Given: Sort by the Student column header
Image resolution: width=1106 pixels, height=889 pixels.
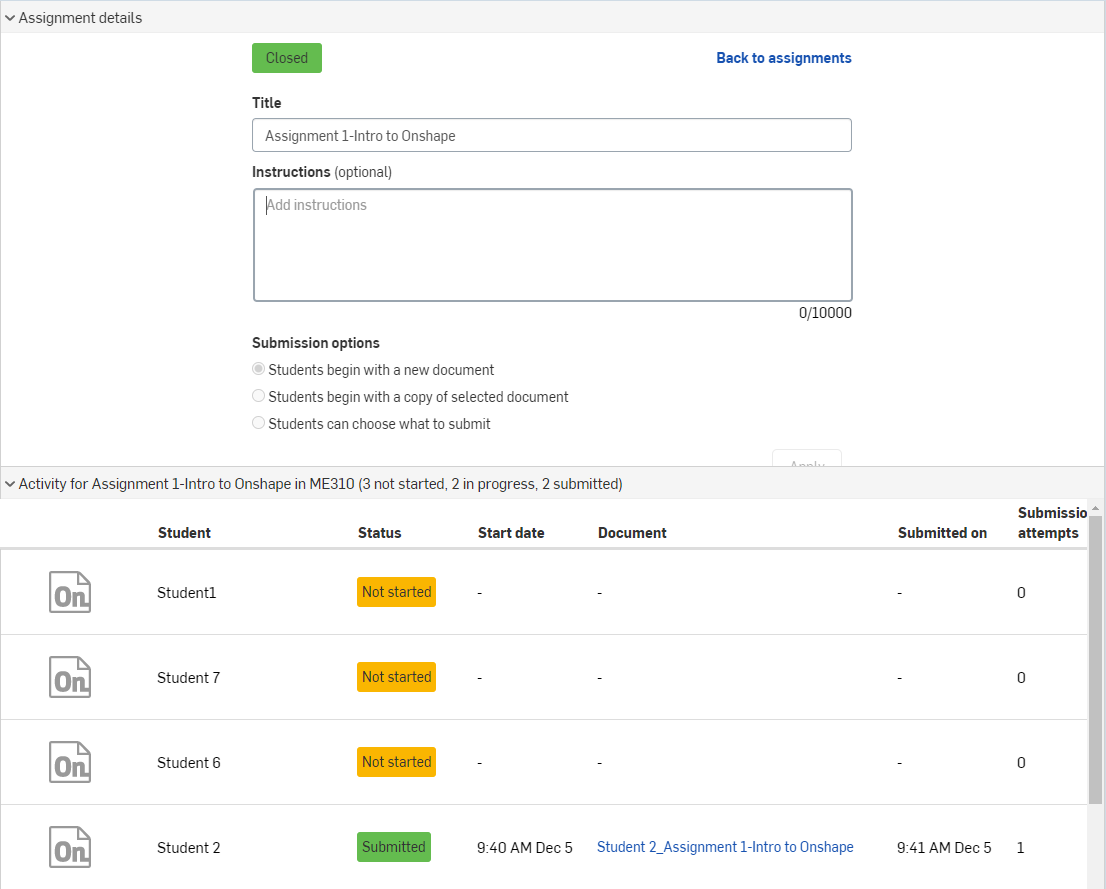Looking at the screenshot, I should (184, 533).
